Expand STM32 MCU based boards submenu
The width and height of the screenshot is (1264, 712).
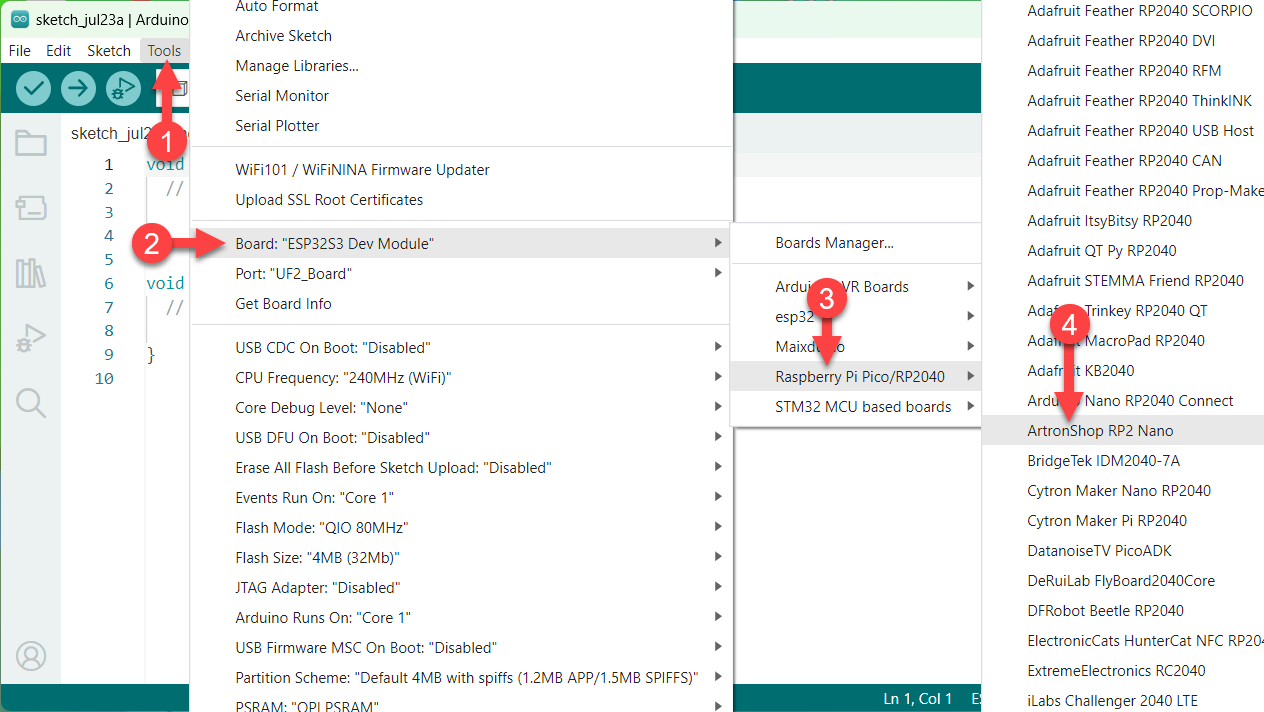pos(856,407)
